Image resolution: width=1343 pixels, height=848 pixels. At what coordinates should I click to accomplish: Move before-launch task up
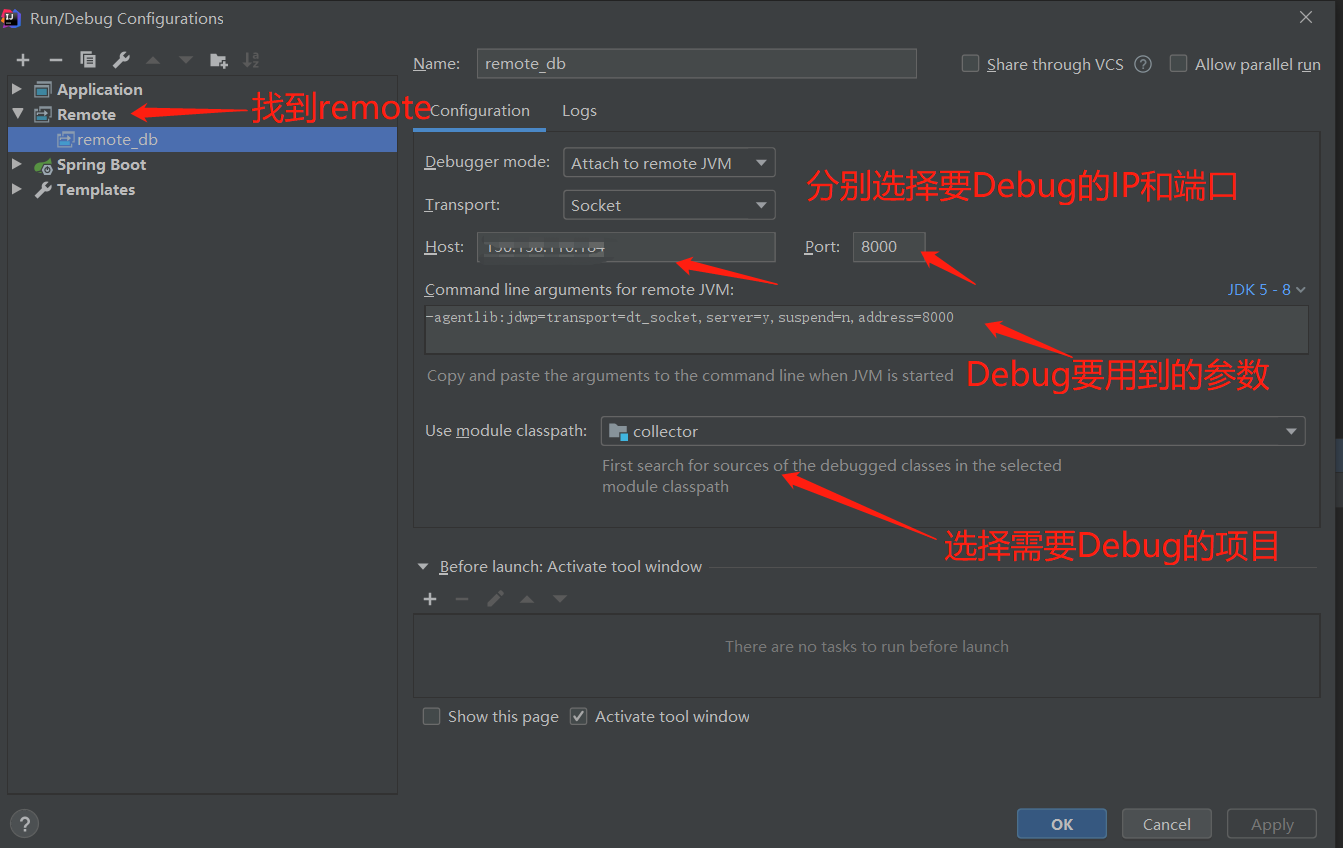pos(527,599)
